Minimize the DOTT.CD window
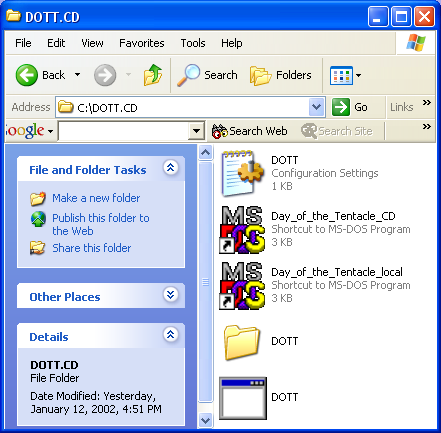 378,17
